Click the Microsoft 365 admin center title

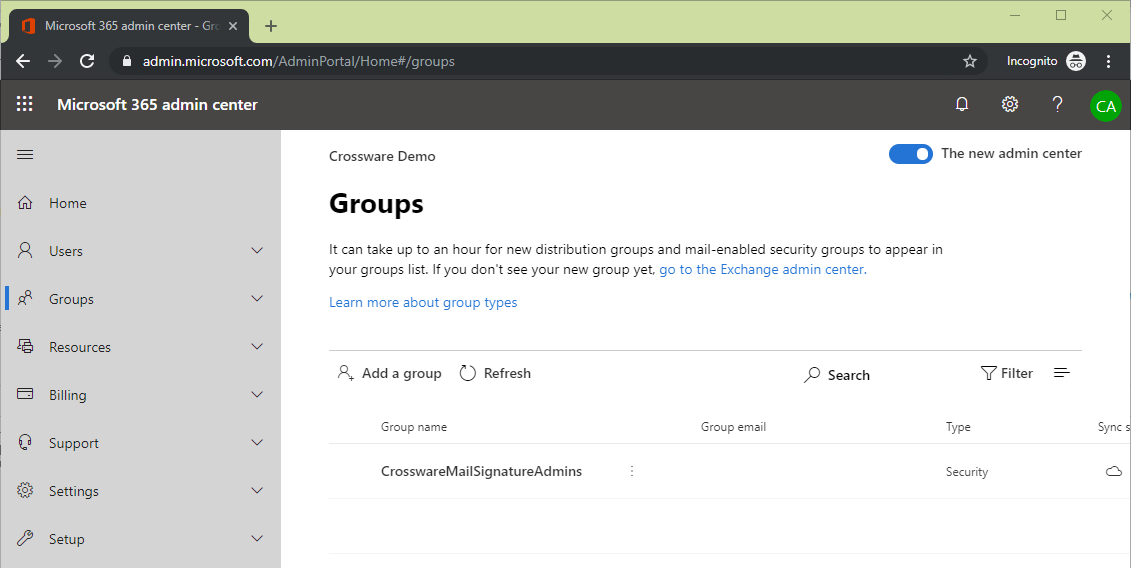(157, 105)
